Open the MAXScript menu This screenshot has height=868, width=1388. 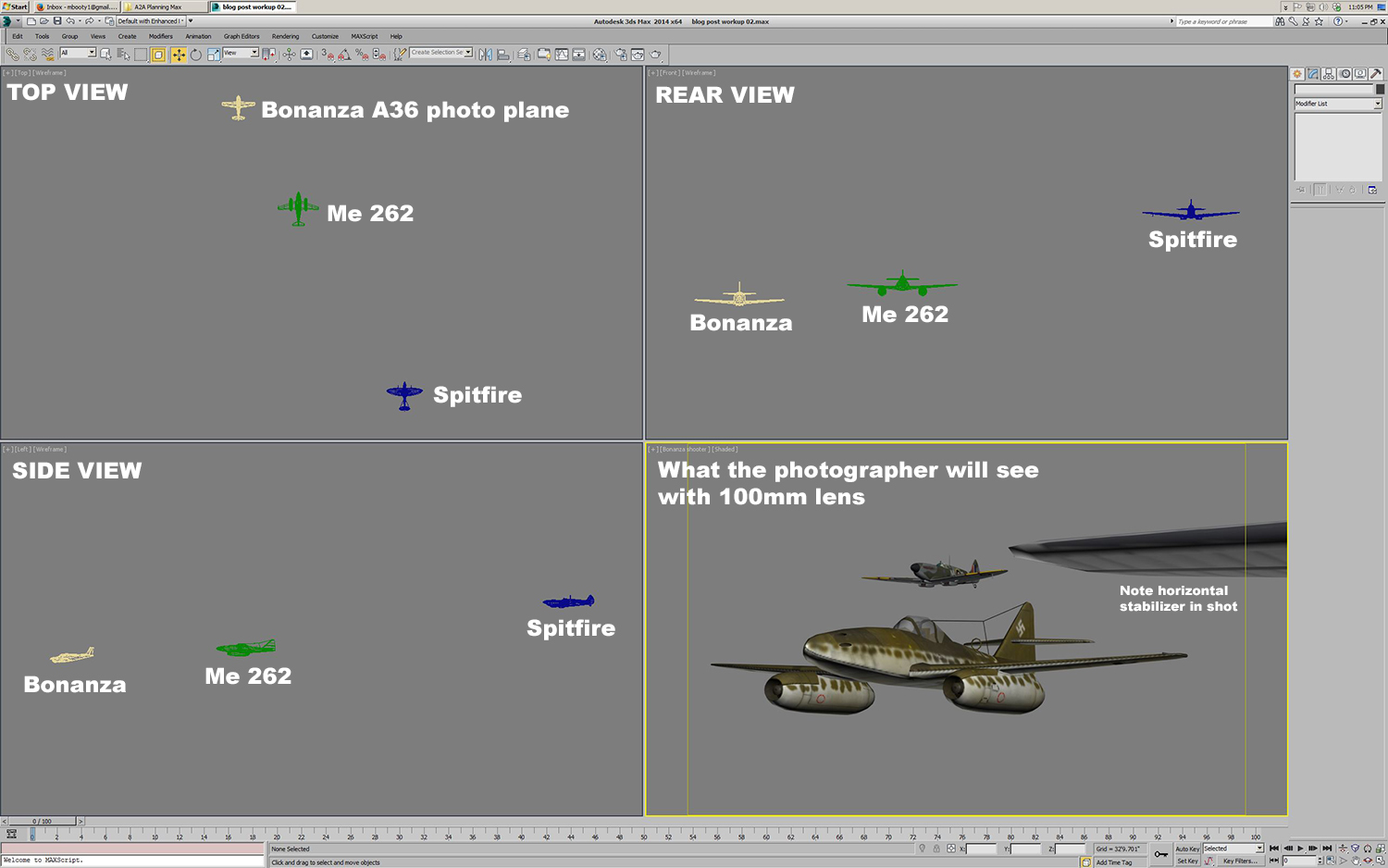(x=365, y=36)
